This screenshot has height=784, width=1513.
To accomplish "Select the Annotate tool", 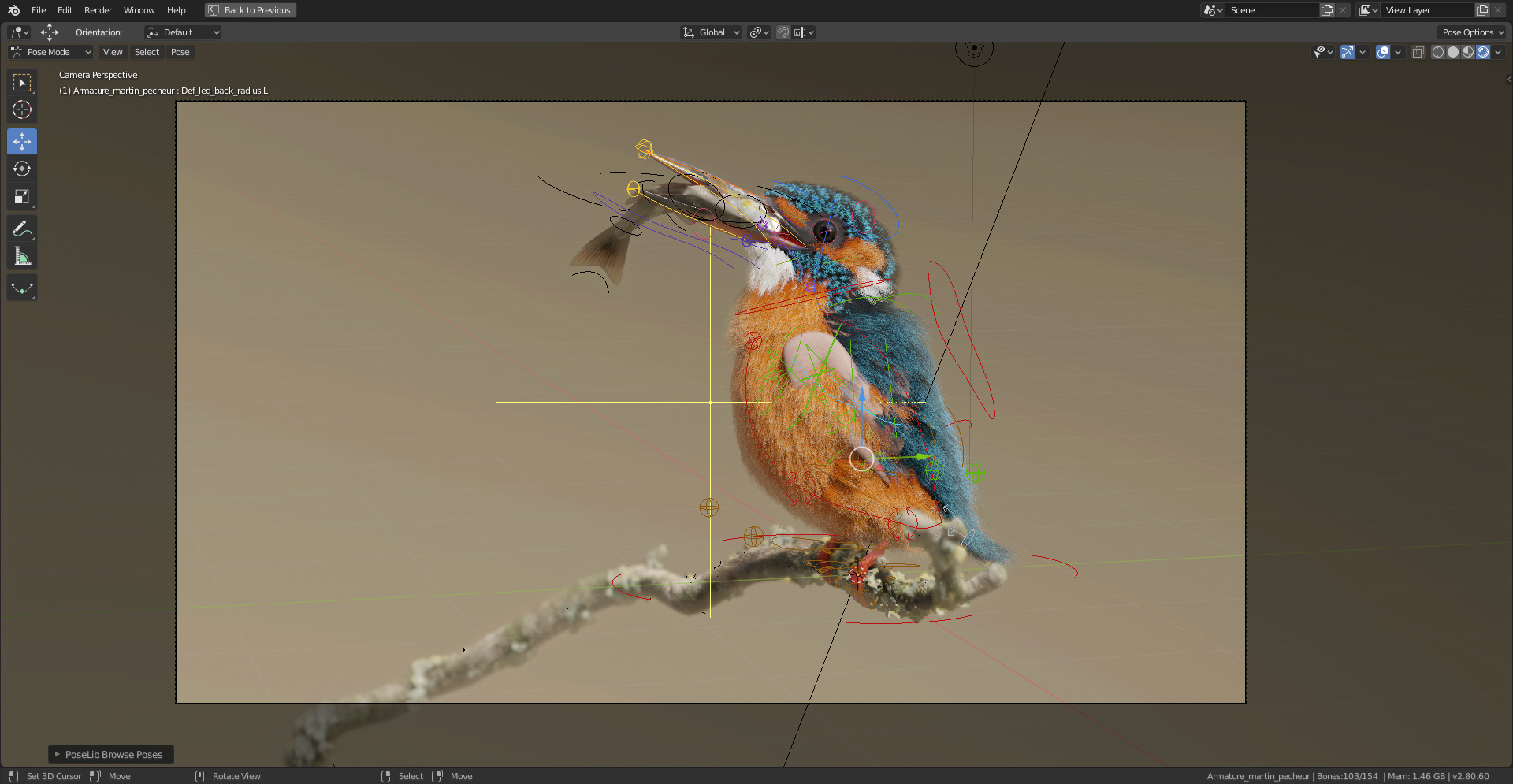I will tap(22, 229).
